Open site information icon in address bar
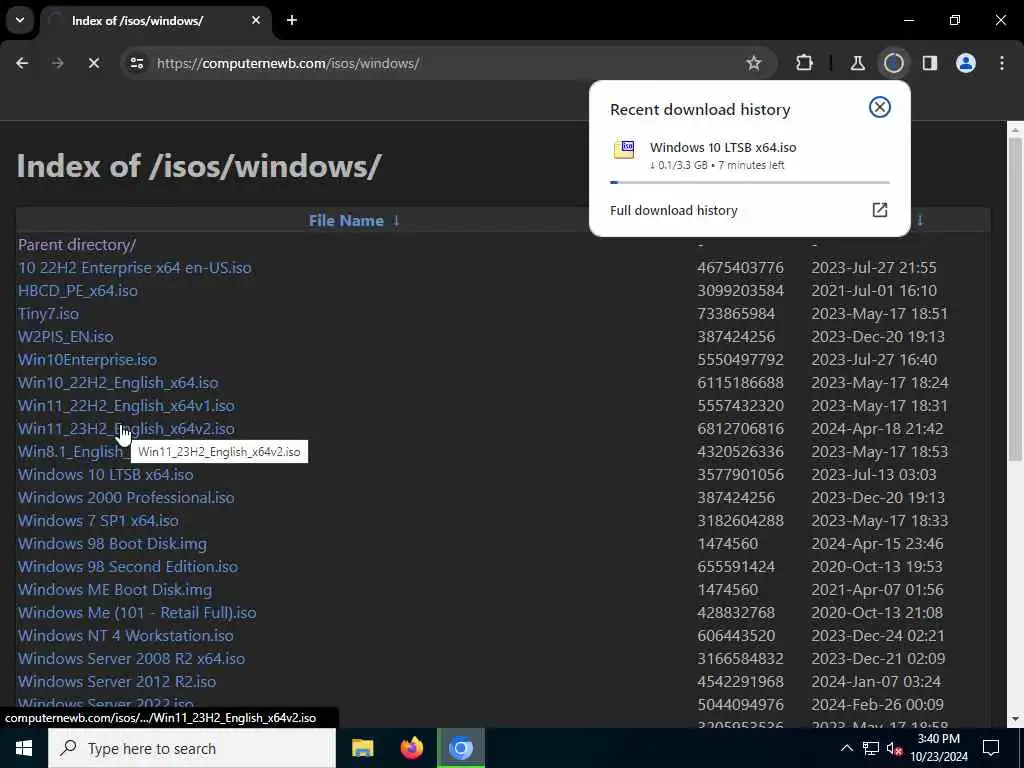Viewport: 1024px width, 768px height. pyautogui.click(x=136, y=63)
